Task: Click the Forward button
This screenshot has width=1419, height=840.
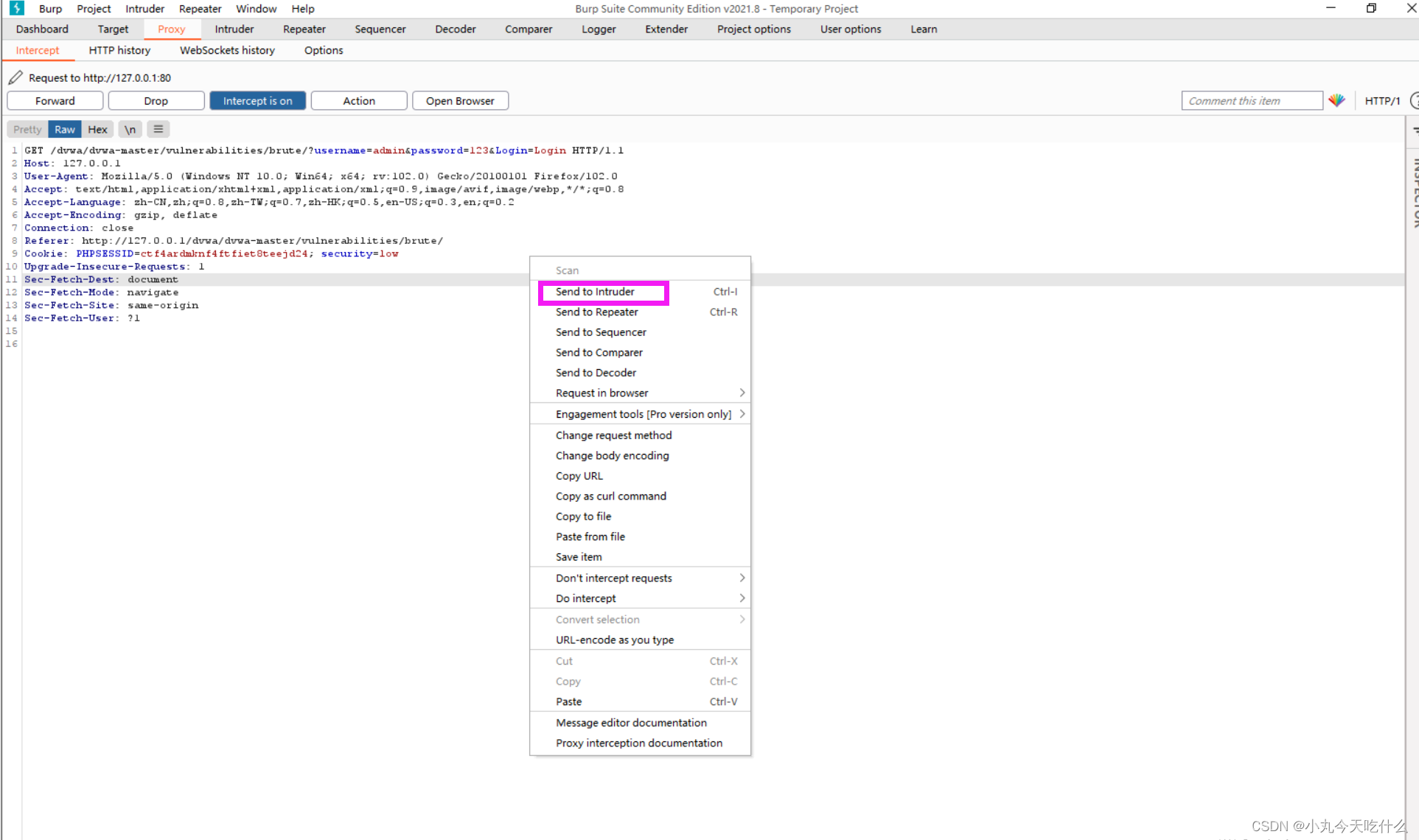Action: coord(55,101)
